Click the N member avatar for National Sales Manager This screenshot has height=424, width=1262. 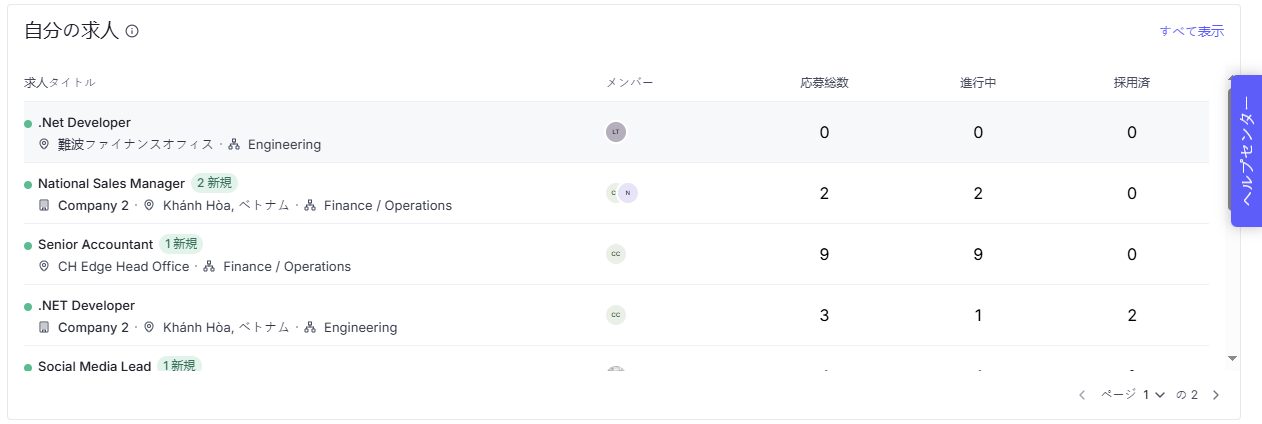[x=627, y=193]
